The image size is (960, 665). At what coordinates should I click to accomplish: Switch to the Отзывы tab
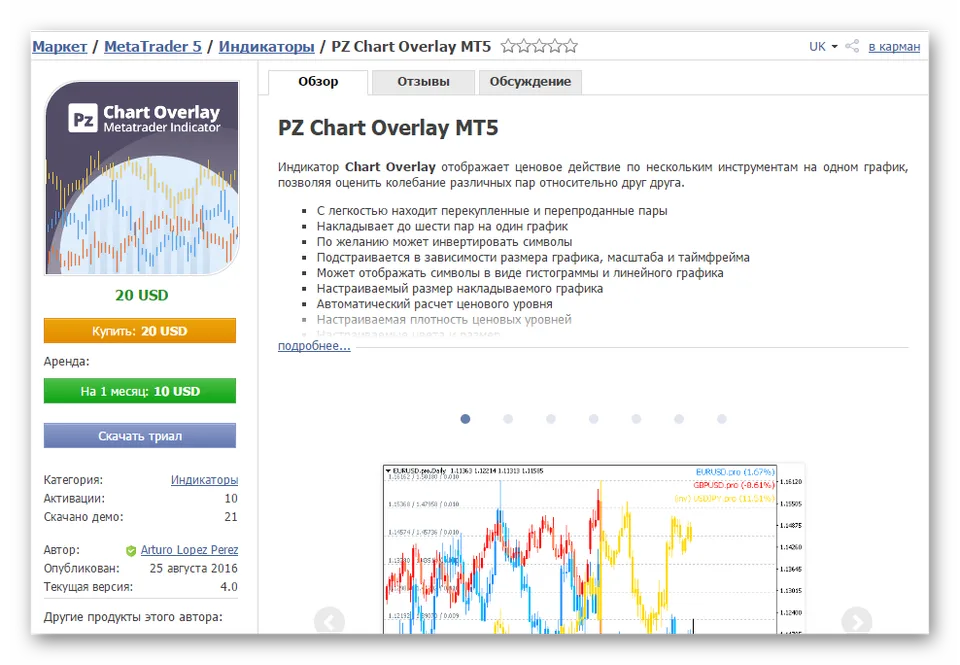click(423, 82)
